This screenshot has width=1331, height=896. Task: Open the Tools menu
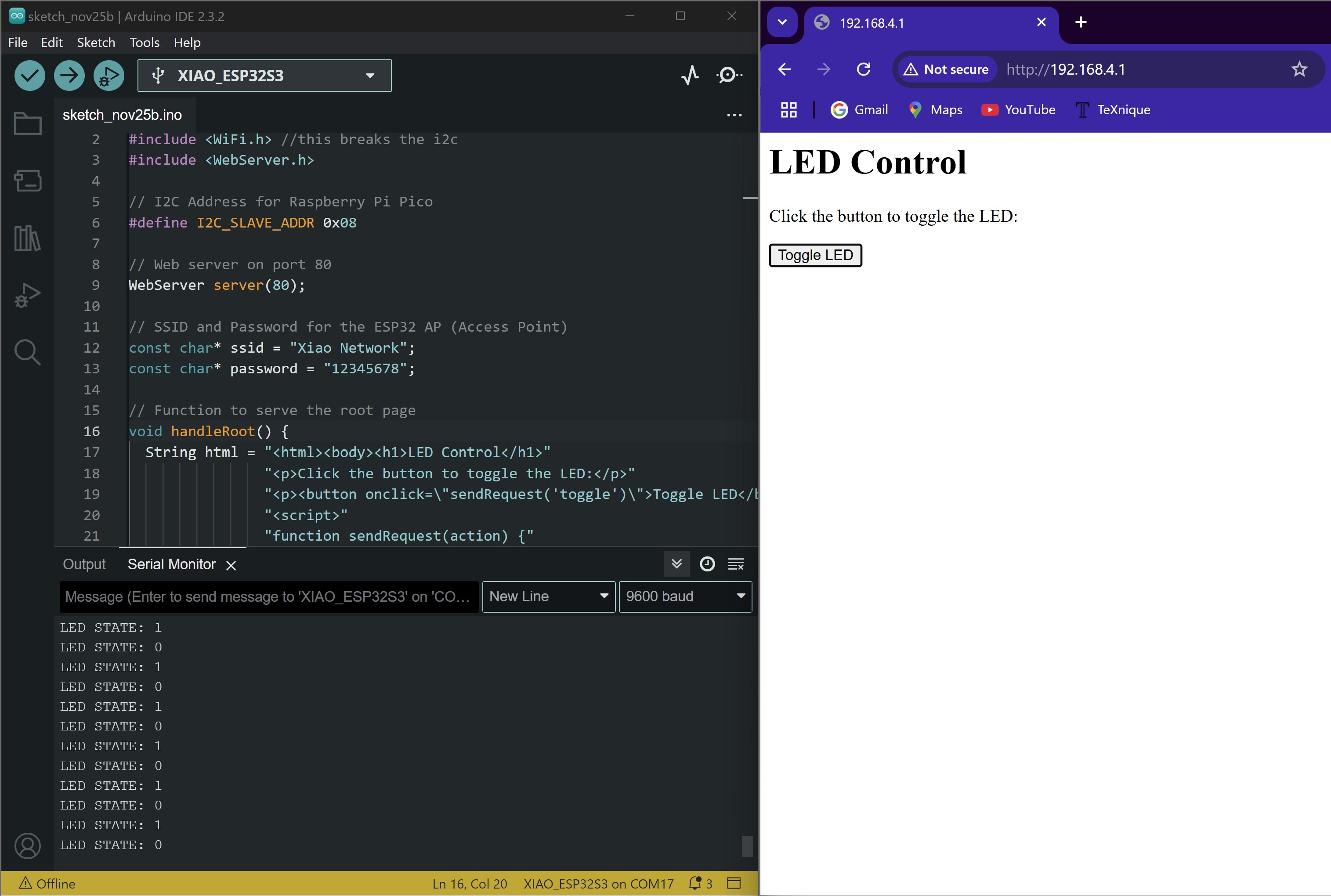tap(145, 42)
